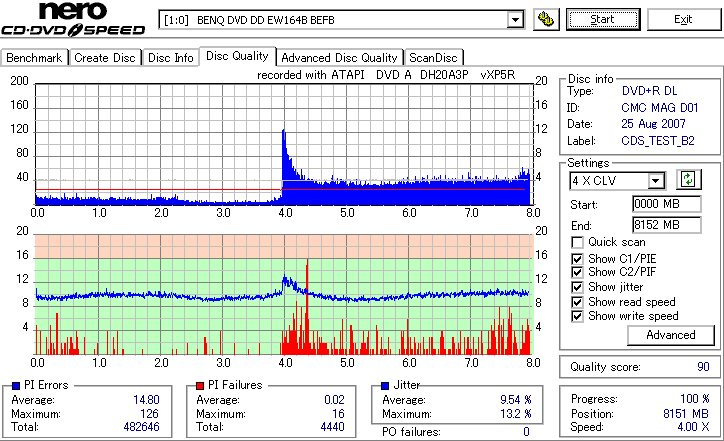Click the PI Failures and jitter chart

click(284, 294)
